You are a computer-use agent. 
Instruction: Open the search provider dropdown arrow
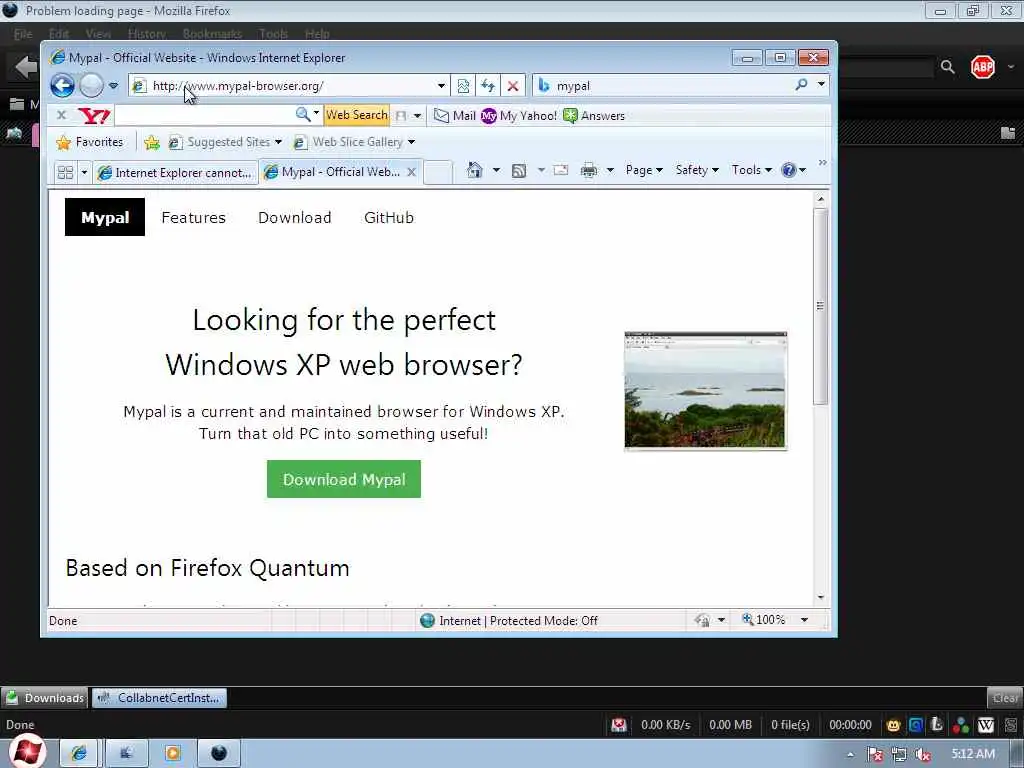821,84
